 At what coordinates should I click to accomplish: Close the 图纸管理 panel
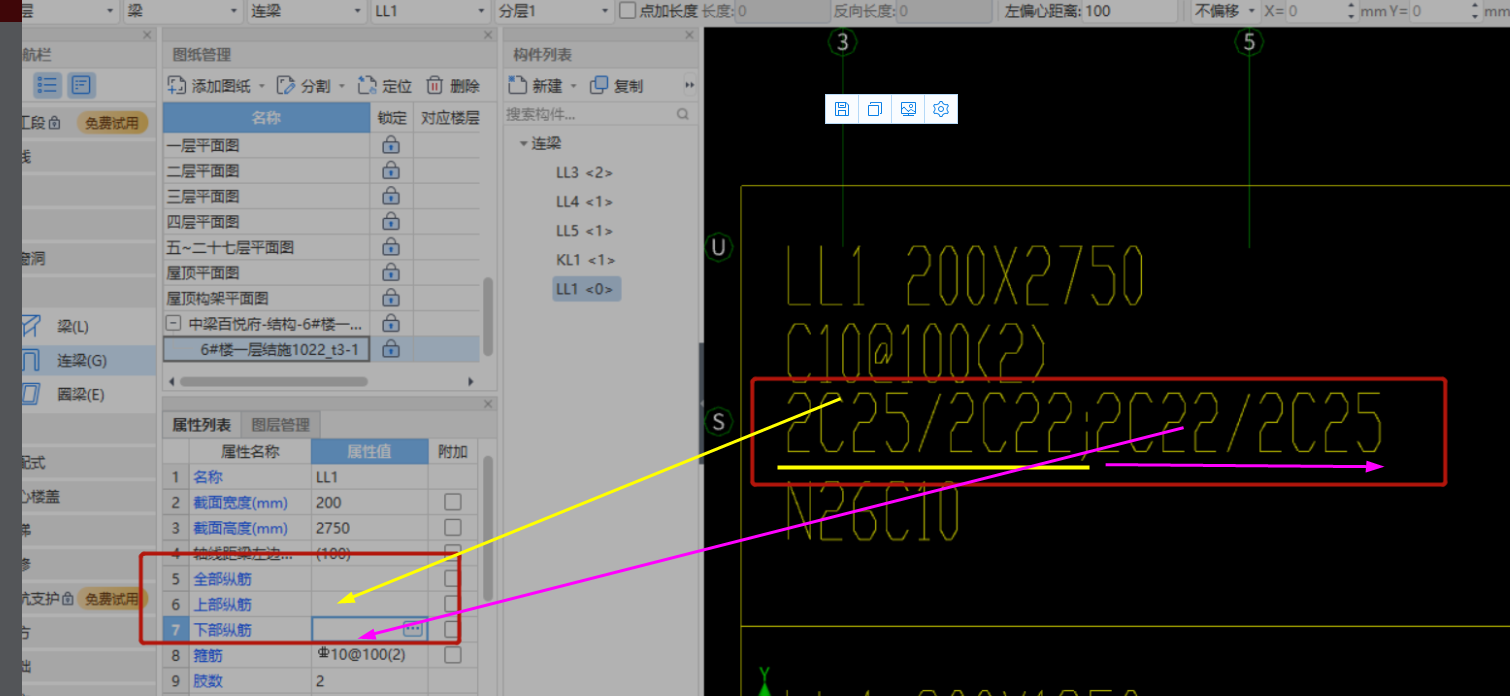(490, 35)
